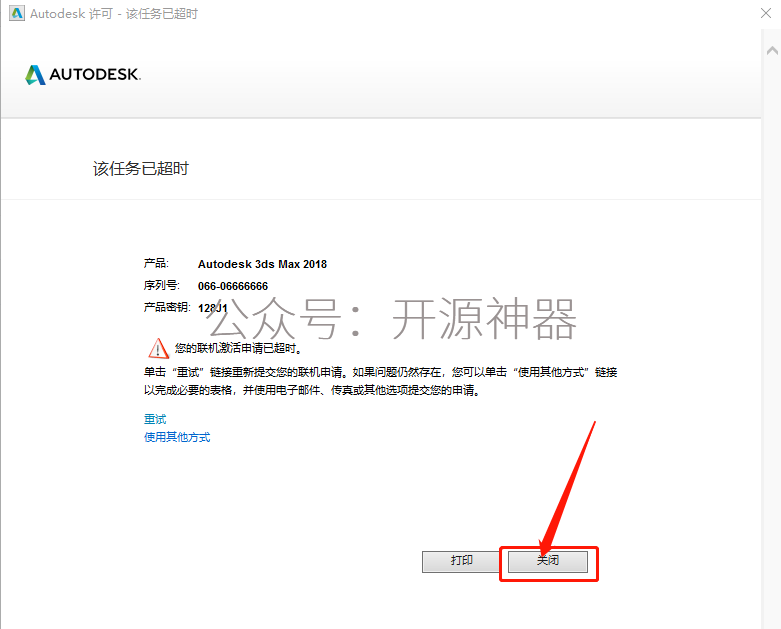Select product name Autodesk 3ds Max 2018
Screen dimensions: 781x629
click(262, 264)
